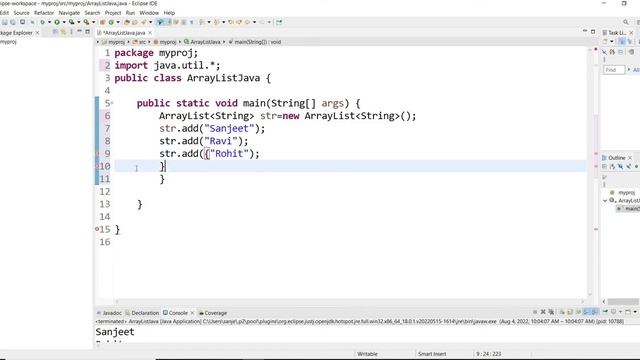Click the Open Type toolbar icon
Viewport: 640px width, 360px height.
pyautogui.click(x=127, y=22)
